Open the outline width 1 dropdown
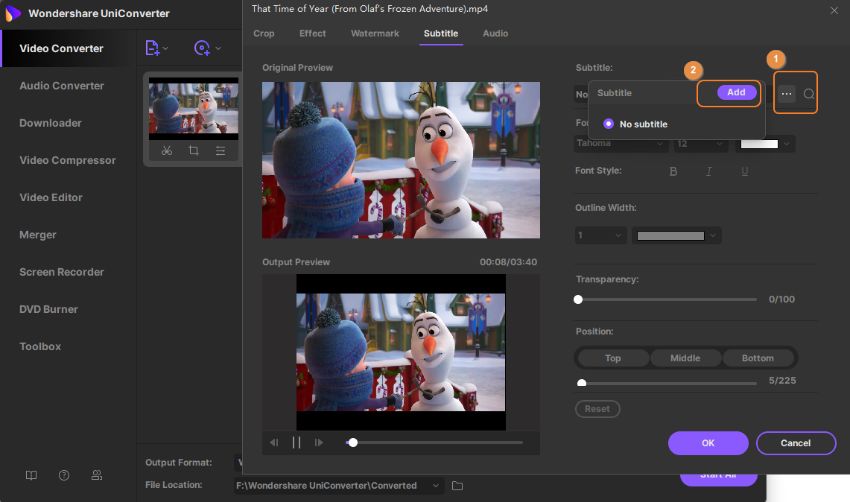 600,235
